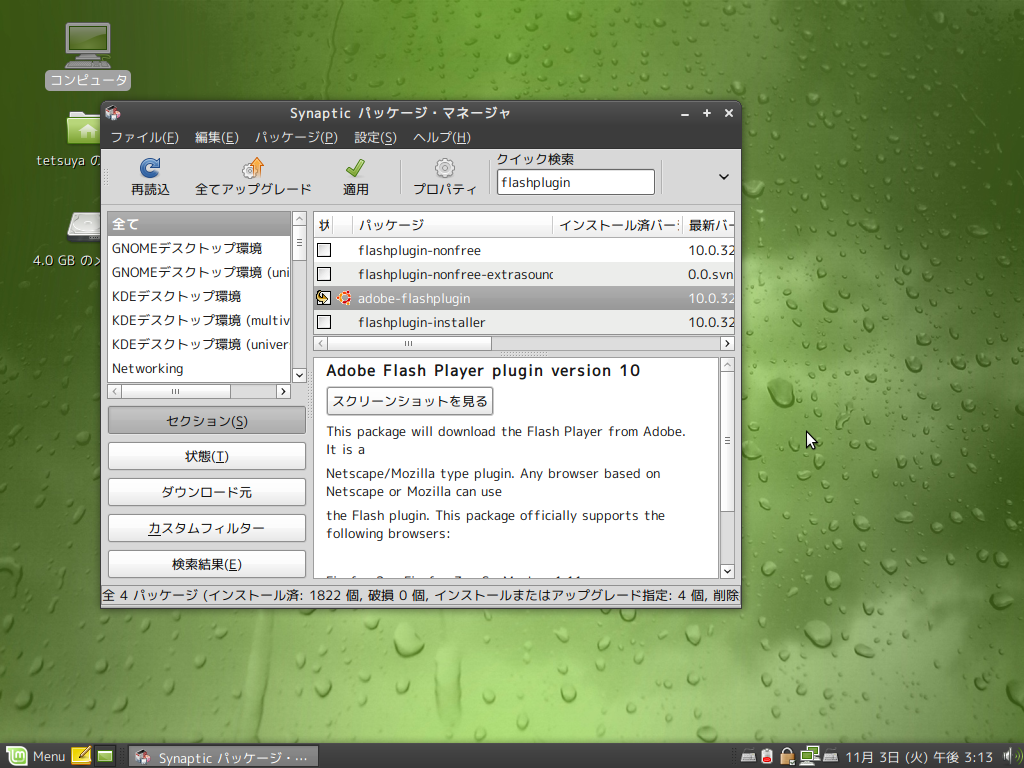This screenshot has height=768, width=1024.
Task: Select GNOMEデスクトップ環境 (uni category
Action: (x=199, y=272)
